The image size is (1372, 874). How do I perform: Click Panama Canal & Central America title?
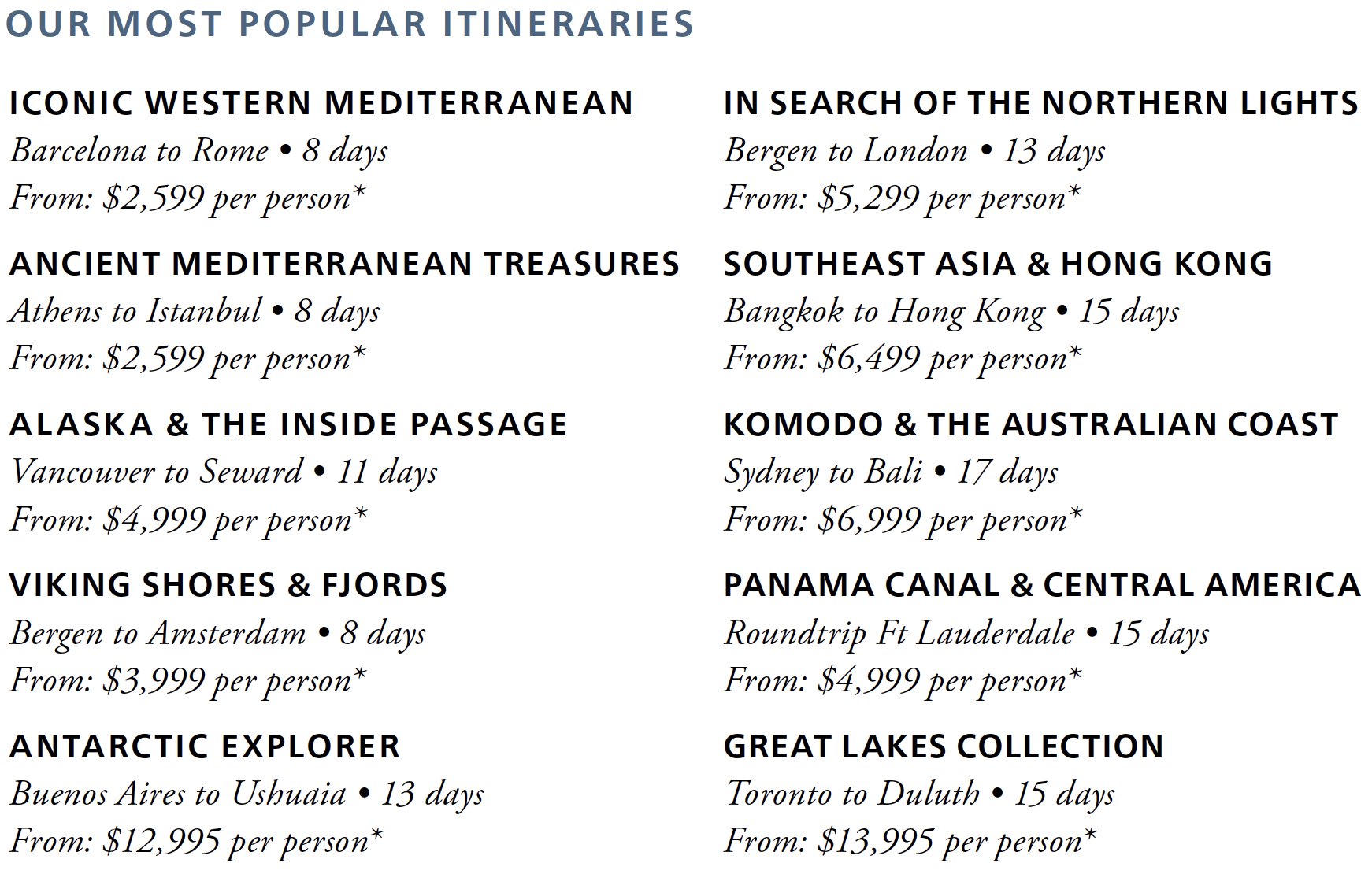[x=1042, y=585]
